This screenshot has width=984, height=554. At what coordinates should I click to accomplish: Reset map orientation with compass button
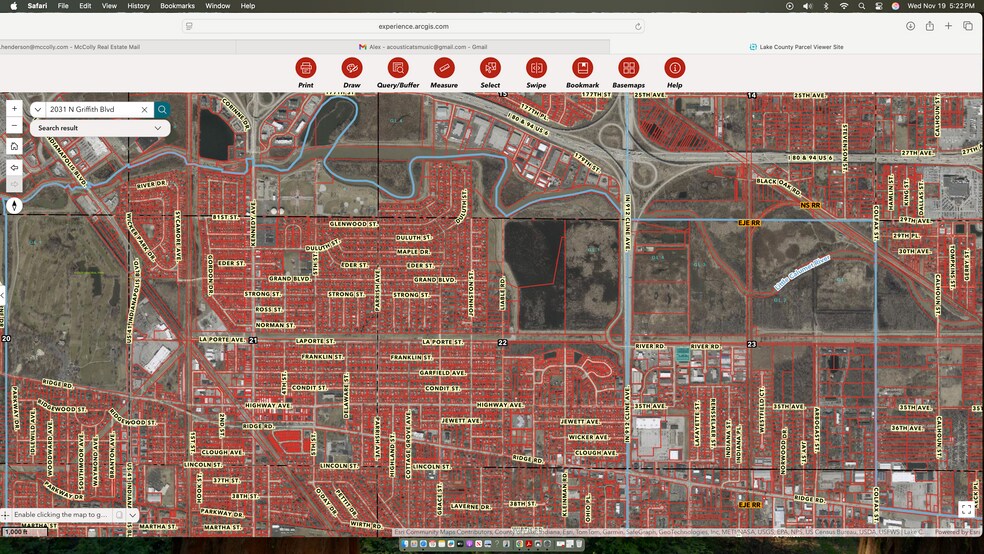click(14, 206)
